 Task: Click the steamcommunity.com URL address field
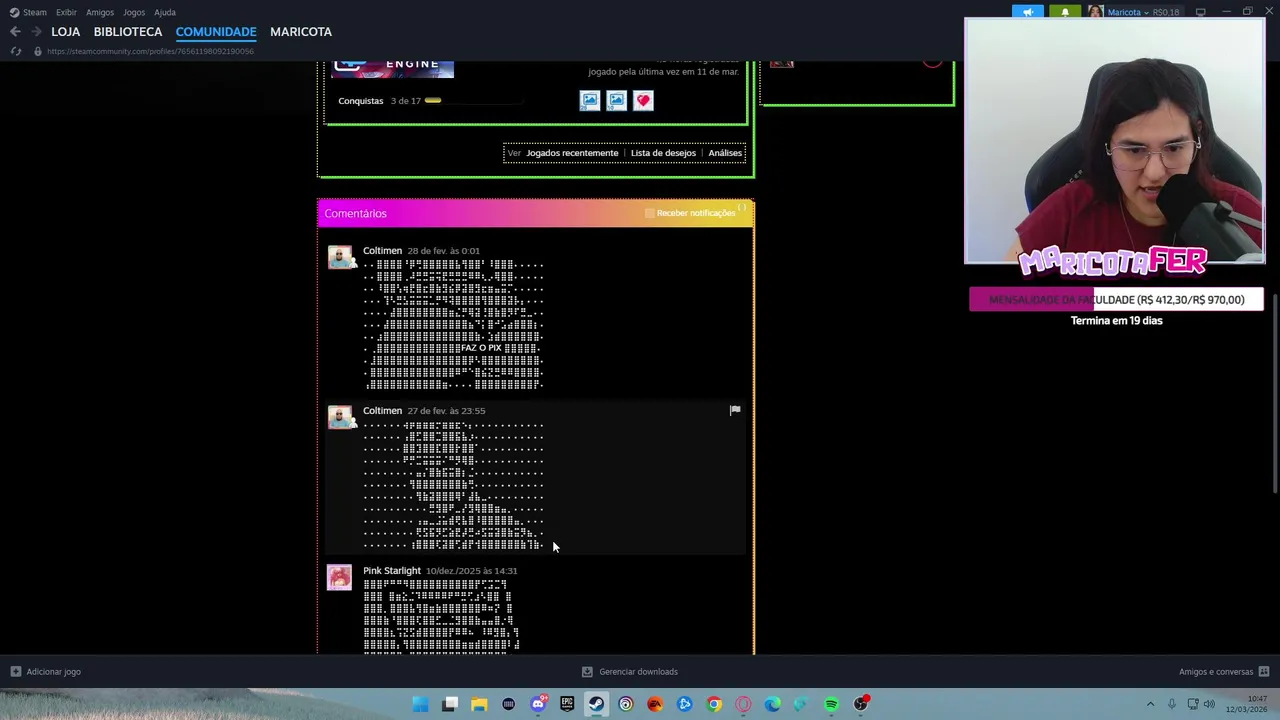(150, 51)
